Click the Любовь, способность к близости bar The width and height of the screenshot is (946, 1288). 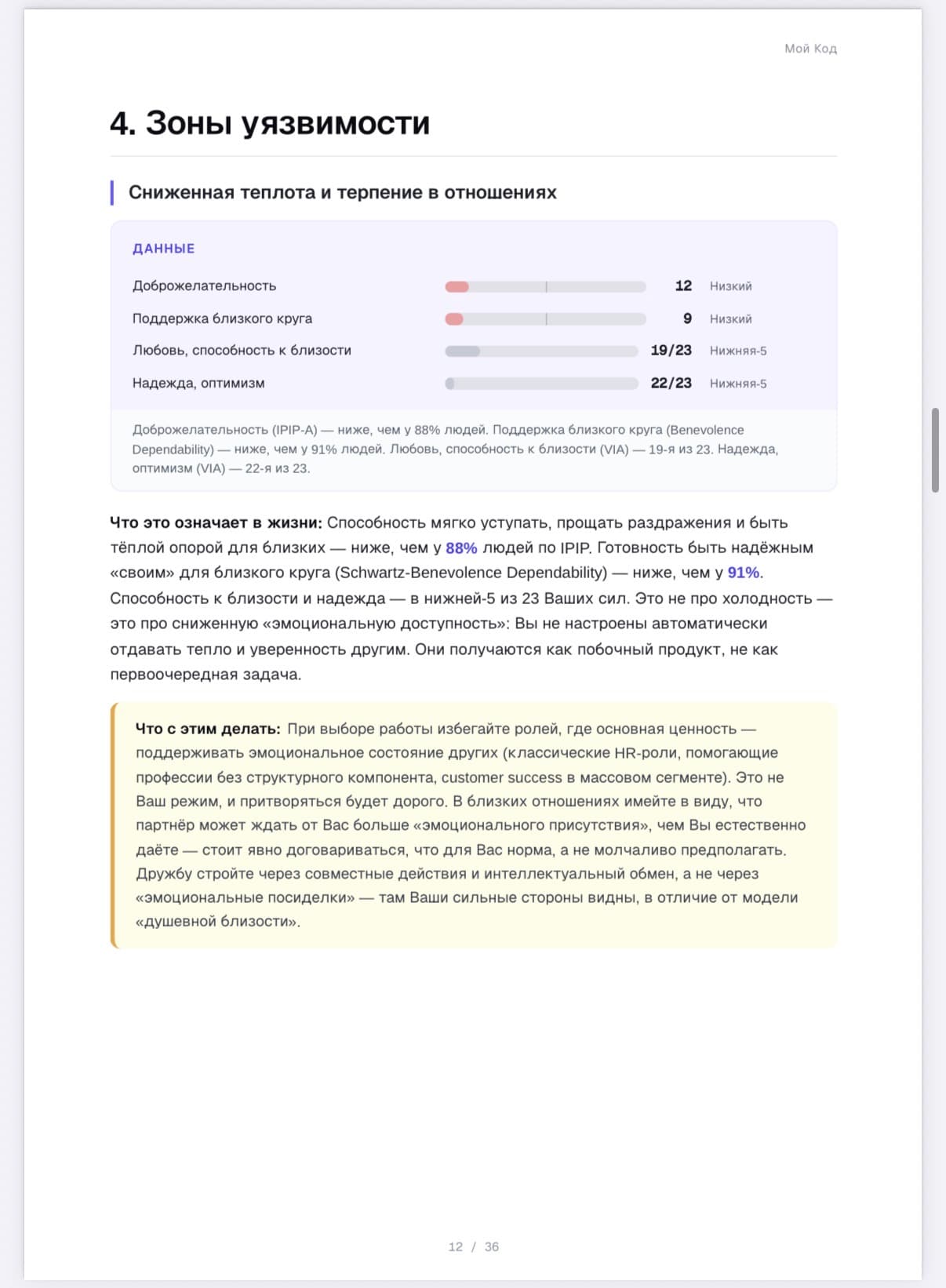click(542, 351)
